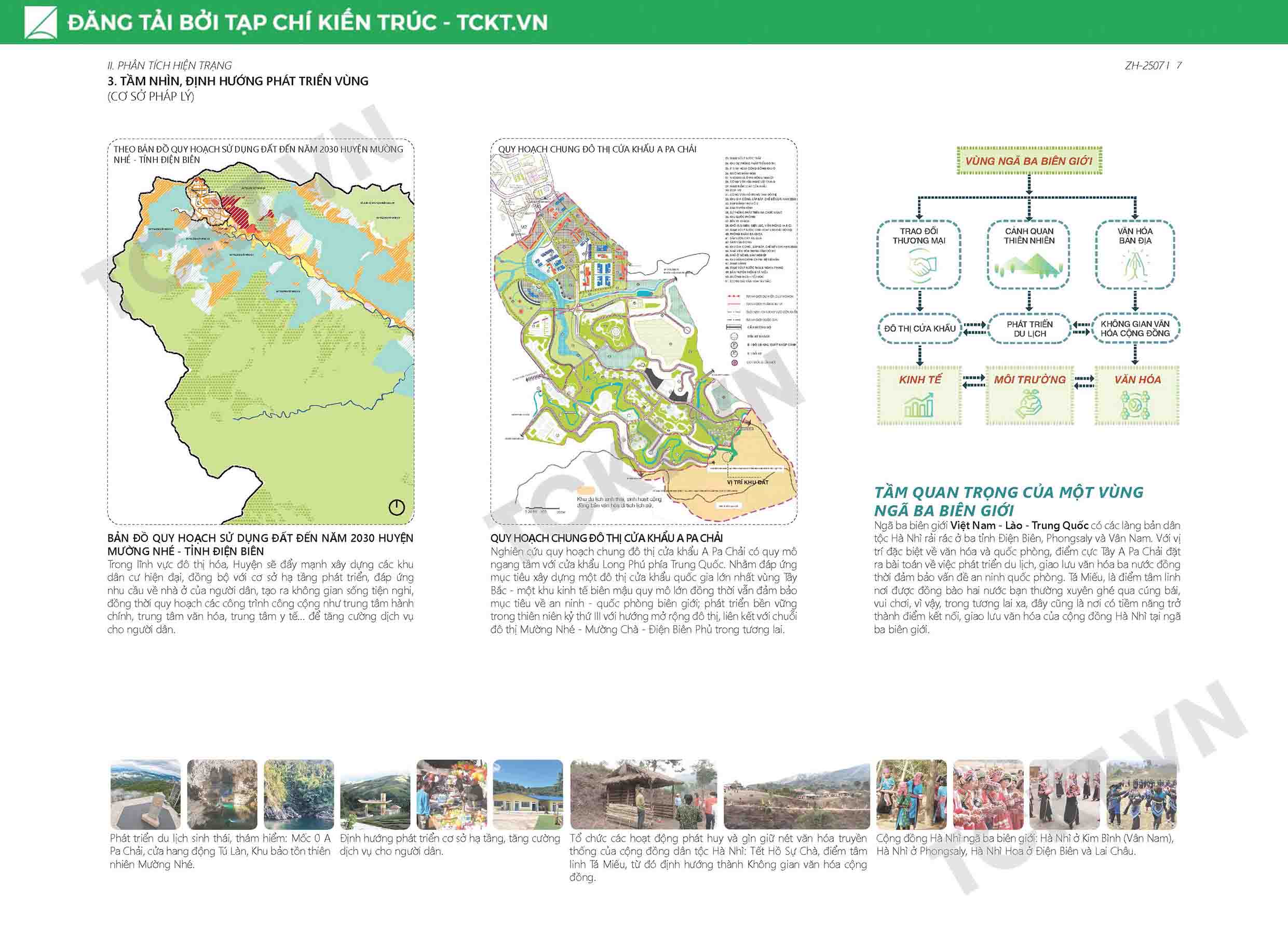Click the handshake icon under Trao đổi thương mại
This screenshot has width=1288, height=942.
922,266
